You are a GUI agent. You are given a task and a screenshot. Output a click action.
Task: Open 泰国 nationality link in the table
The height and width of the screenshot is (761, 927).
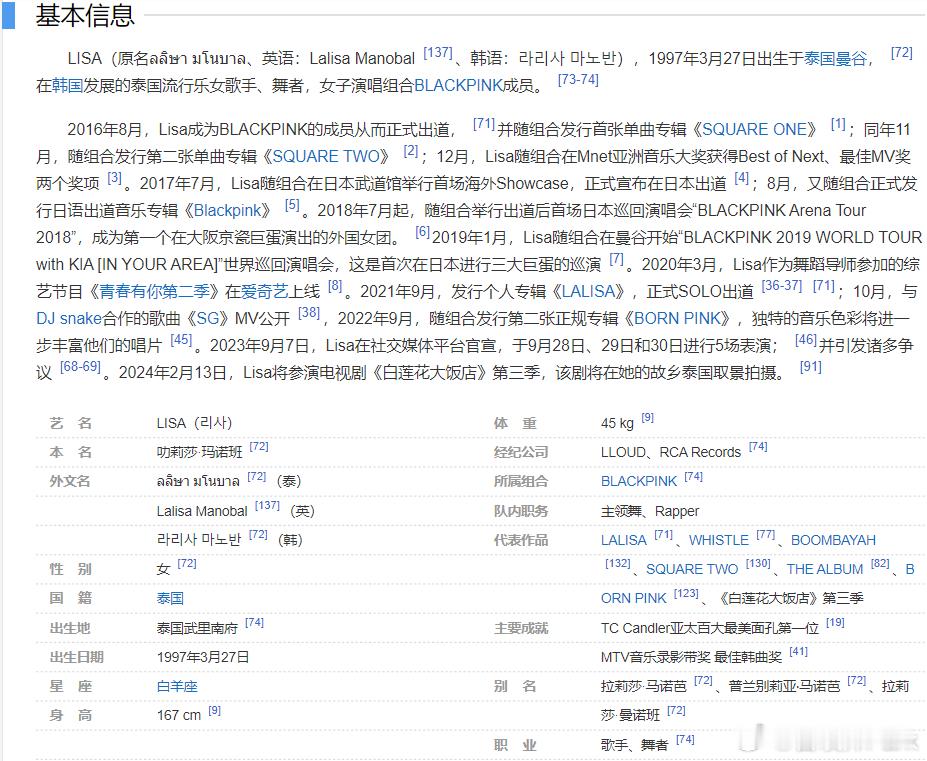click(170, 598)
